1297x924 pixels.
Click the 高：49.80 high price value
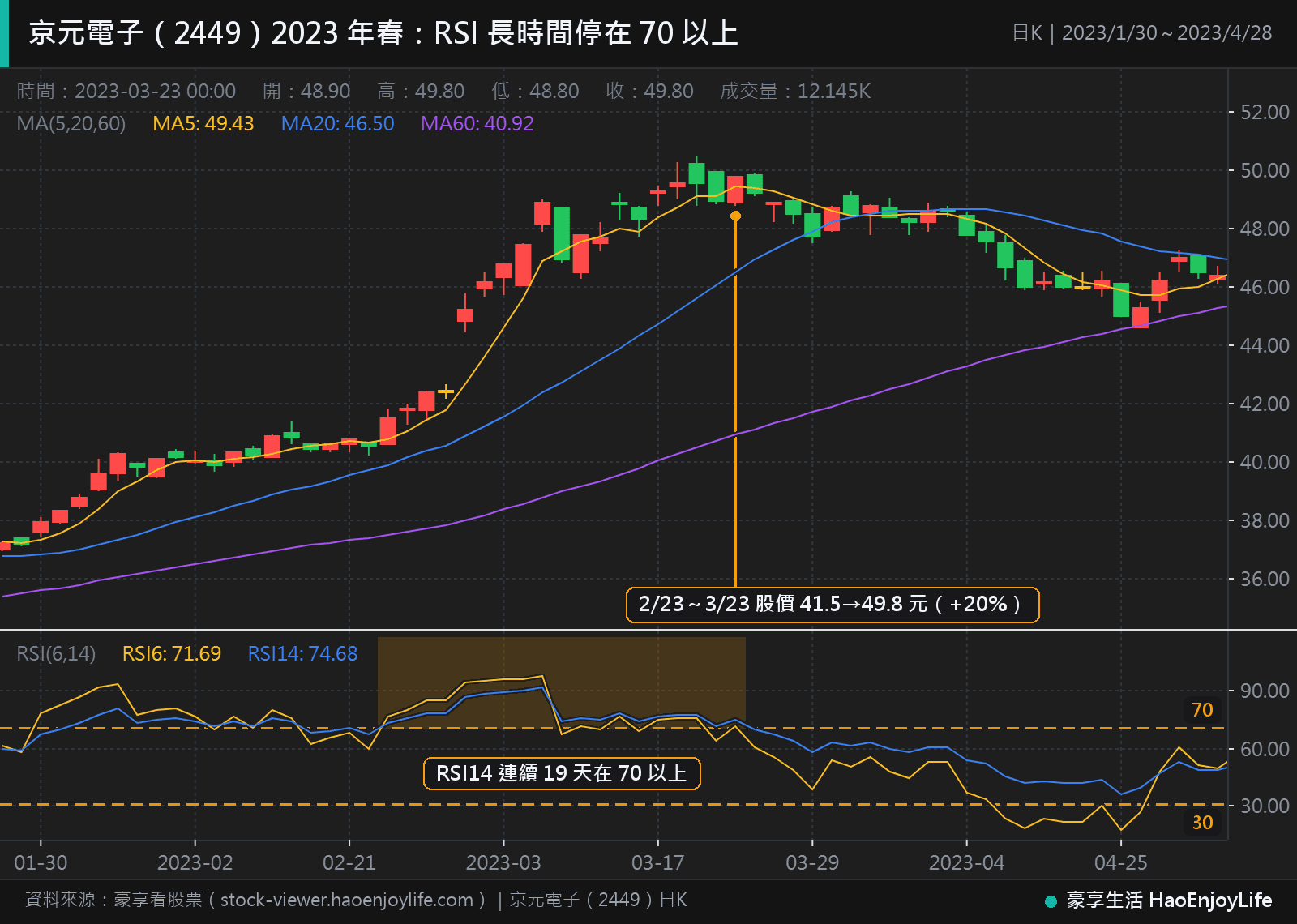click(x=421, y=91)
